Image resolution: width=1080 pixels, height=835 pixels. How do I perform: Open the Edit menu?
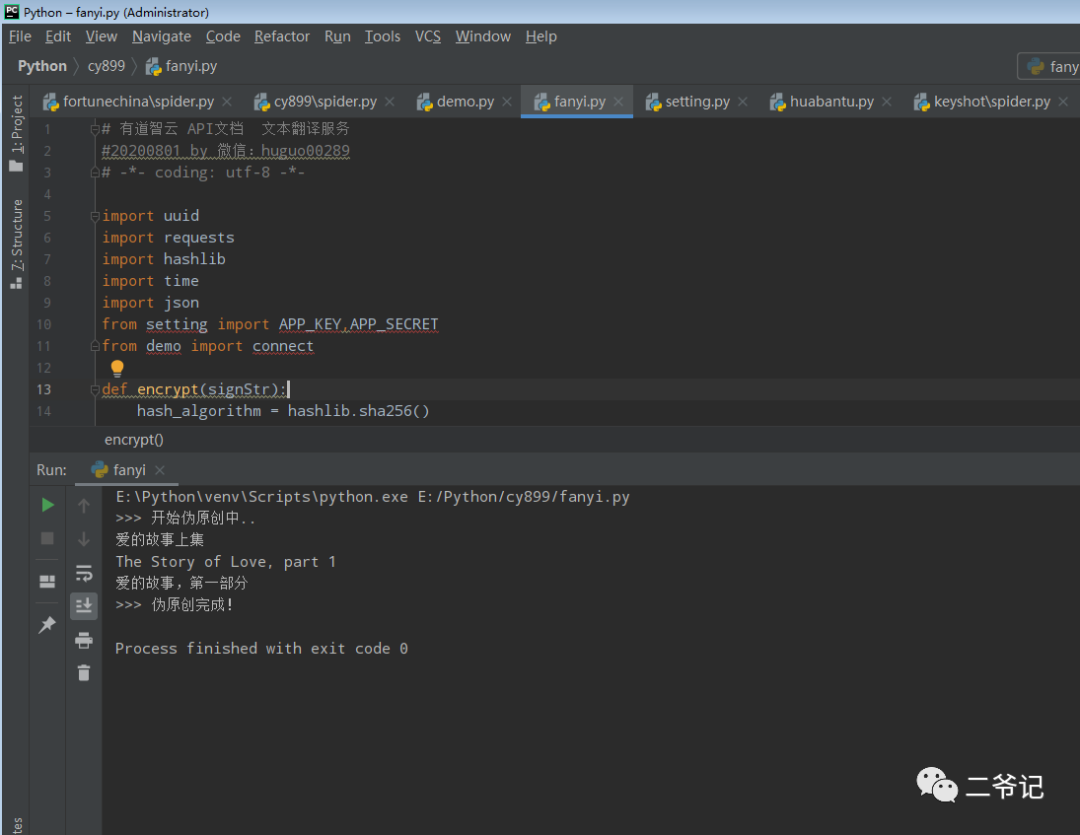(x=58, y=37)
